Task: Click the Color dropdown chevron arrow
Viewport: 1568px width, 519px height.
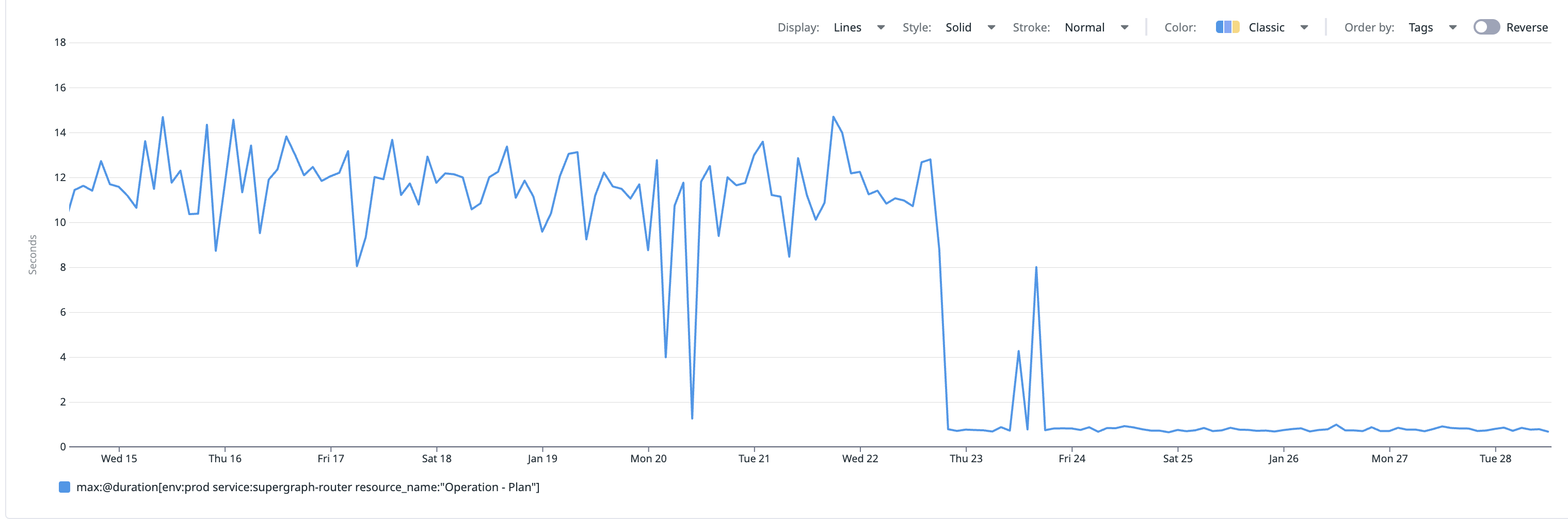Action: point(1304,27)
